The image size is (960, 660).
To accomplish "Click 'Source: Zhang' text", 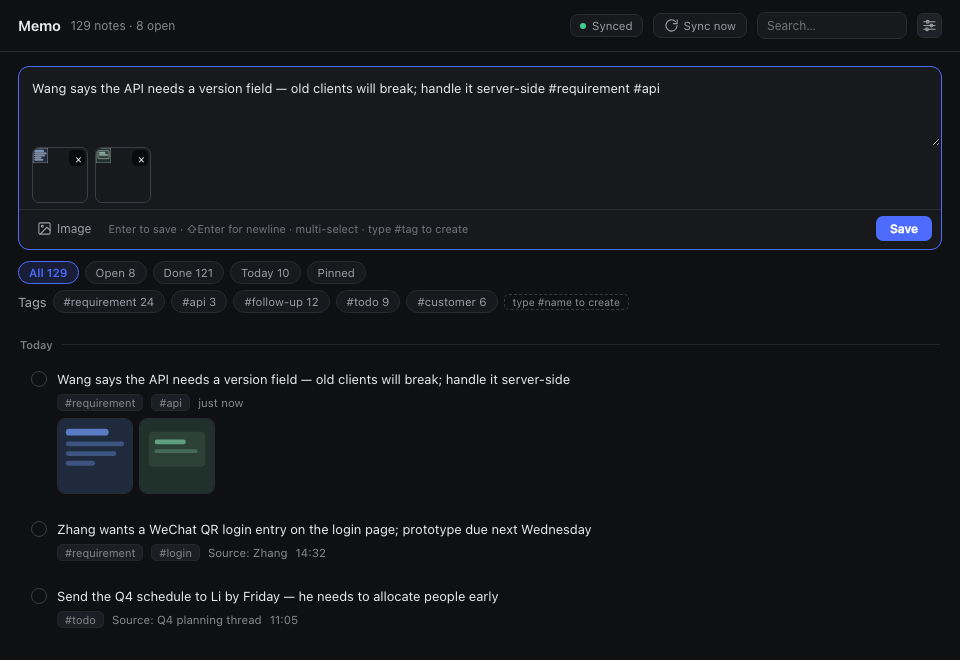I will 247,553.
